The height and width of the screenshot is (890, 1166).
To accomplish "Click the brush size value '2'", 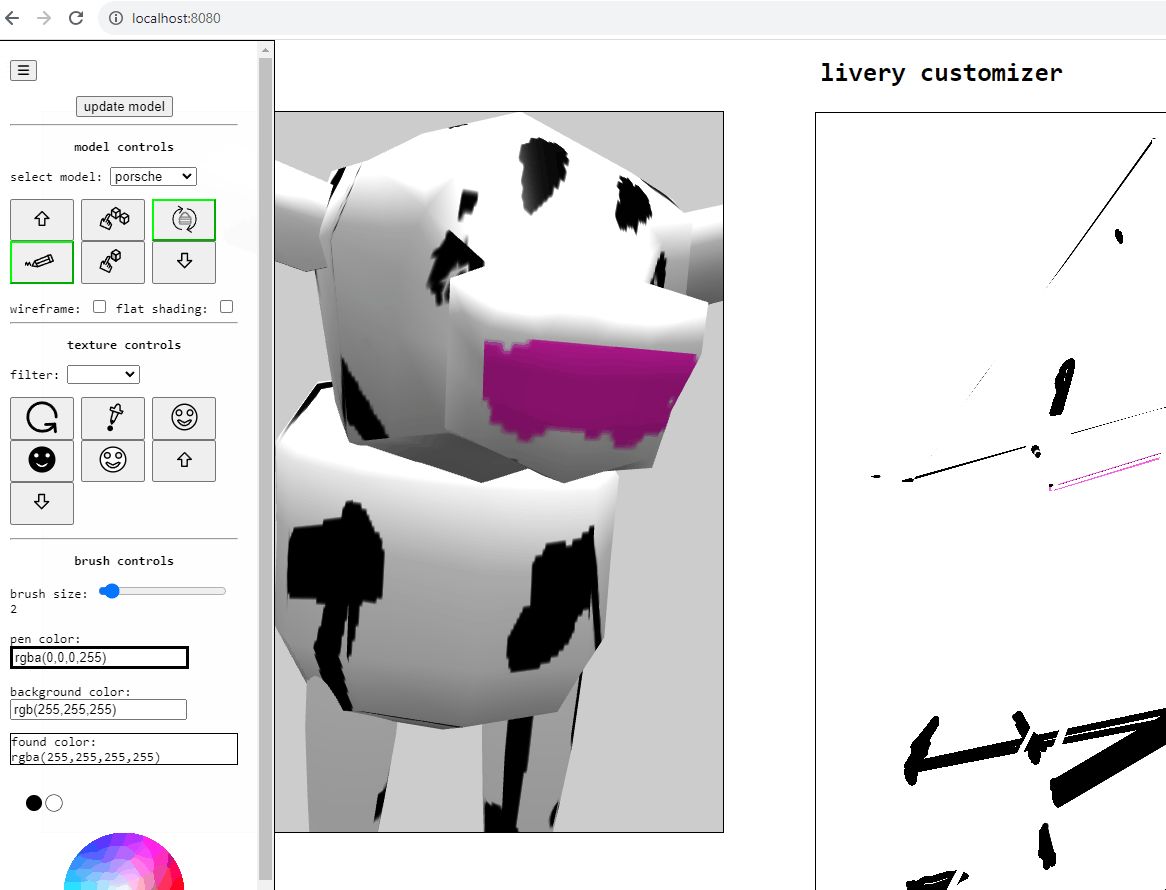I will pyautogui.click(x=13, y=609).
